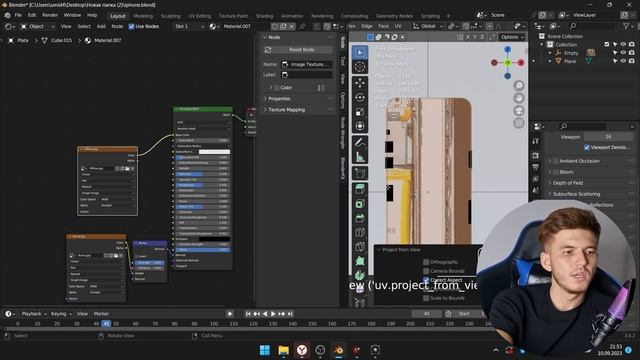Select the Select Box tool in viewport
640x360 pixels.
360,53
